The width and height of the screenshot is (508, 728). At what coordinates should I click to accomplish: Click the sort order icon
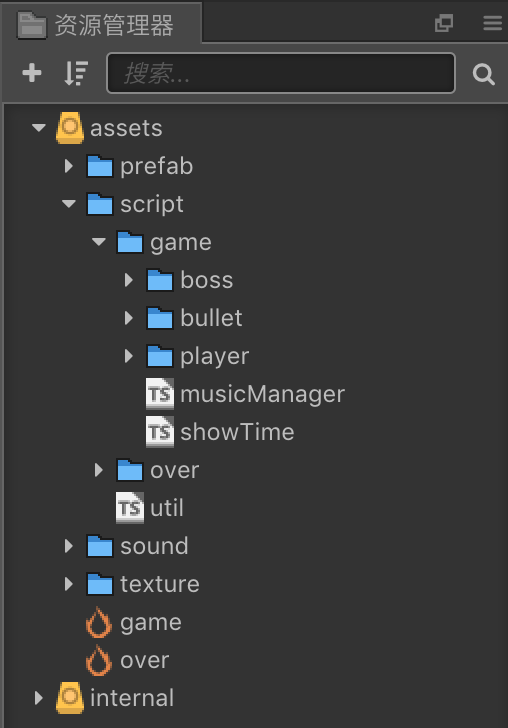[76, 73]
